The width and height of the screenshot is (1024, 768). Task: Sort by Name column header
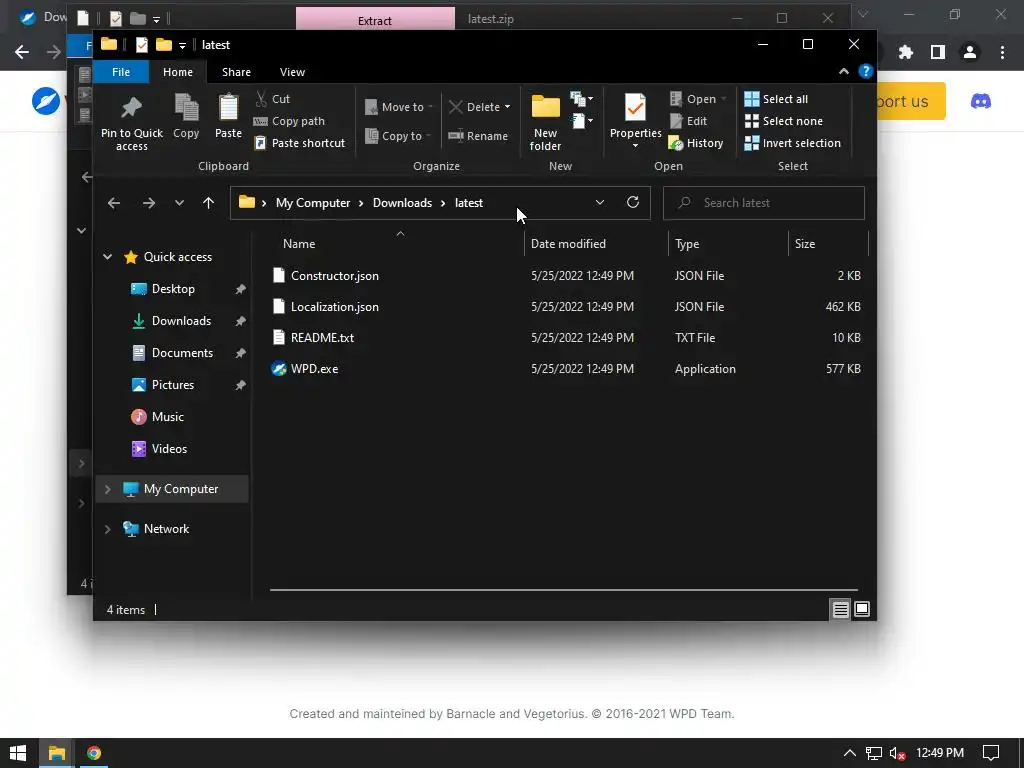click(299, 244)
